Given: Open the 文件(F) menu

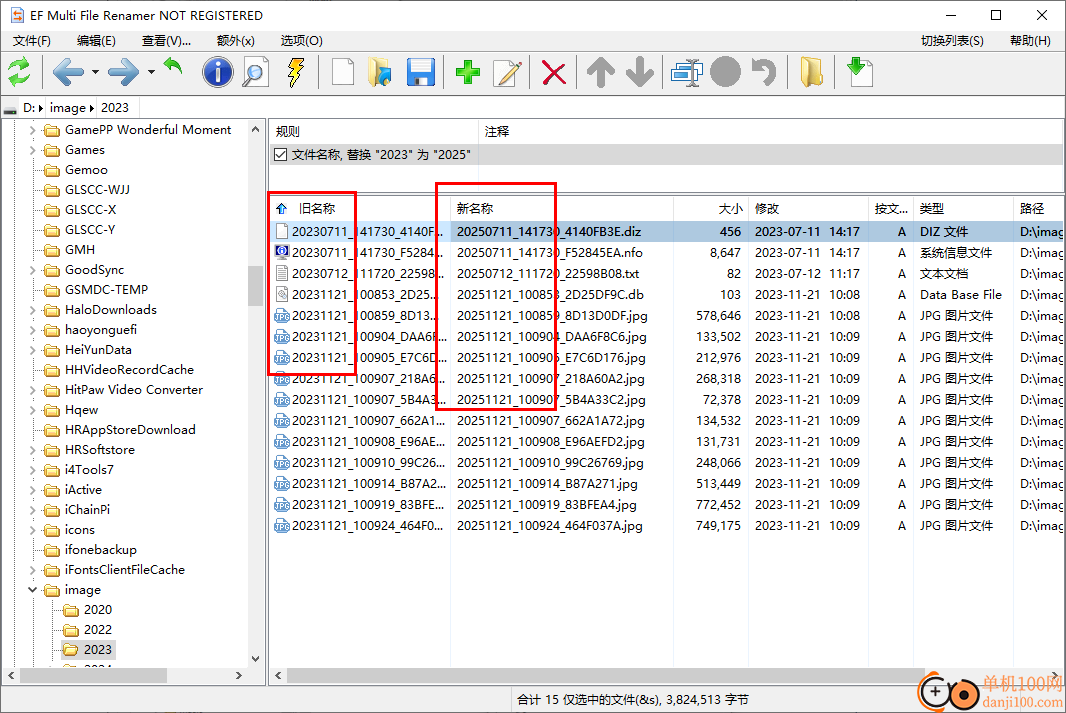Looking at the screenshot, I should (x=32, y=41).
